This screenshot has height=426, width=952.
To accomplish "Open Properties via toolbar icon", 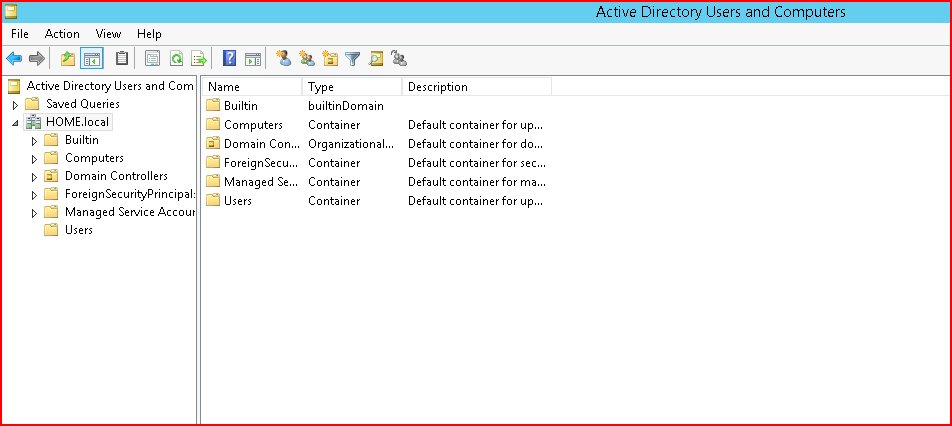I will point(152,59).
